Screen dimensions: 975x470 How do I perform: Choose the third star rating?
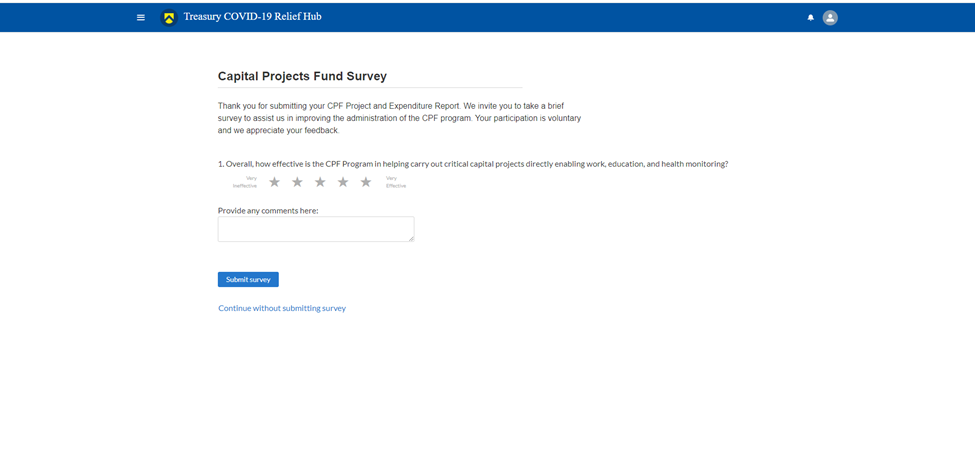pos(320,182)
